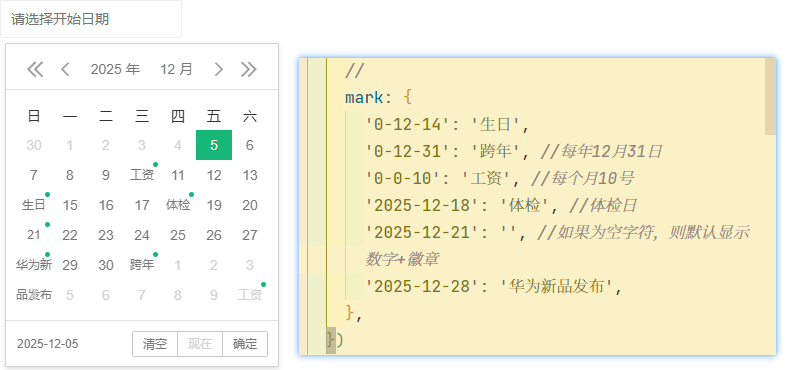Select date 25 in the calendar
Screen dimensions: 787x370
coord(178,235)
